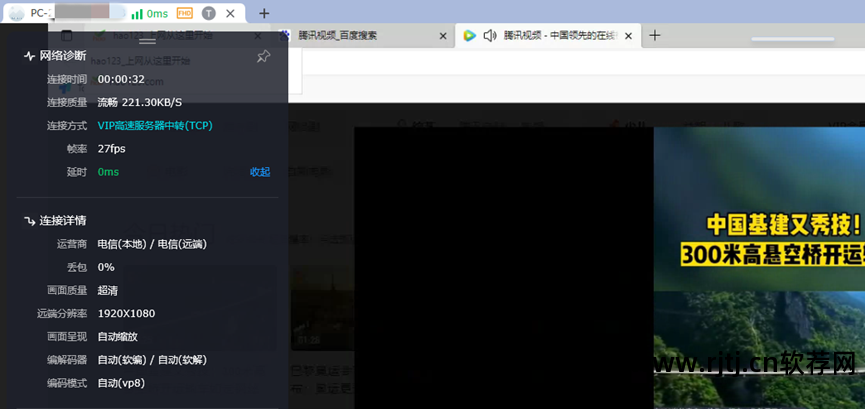Collapse diagnostics with the 收起 link

(260, 172)
